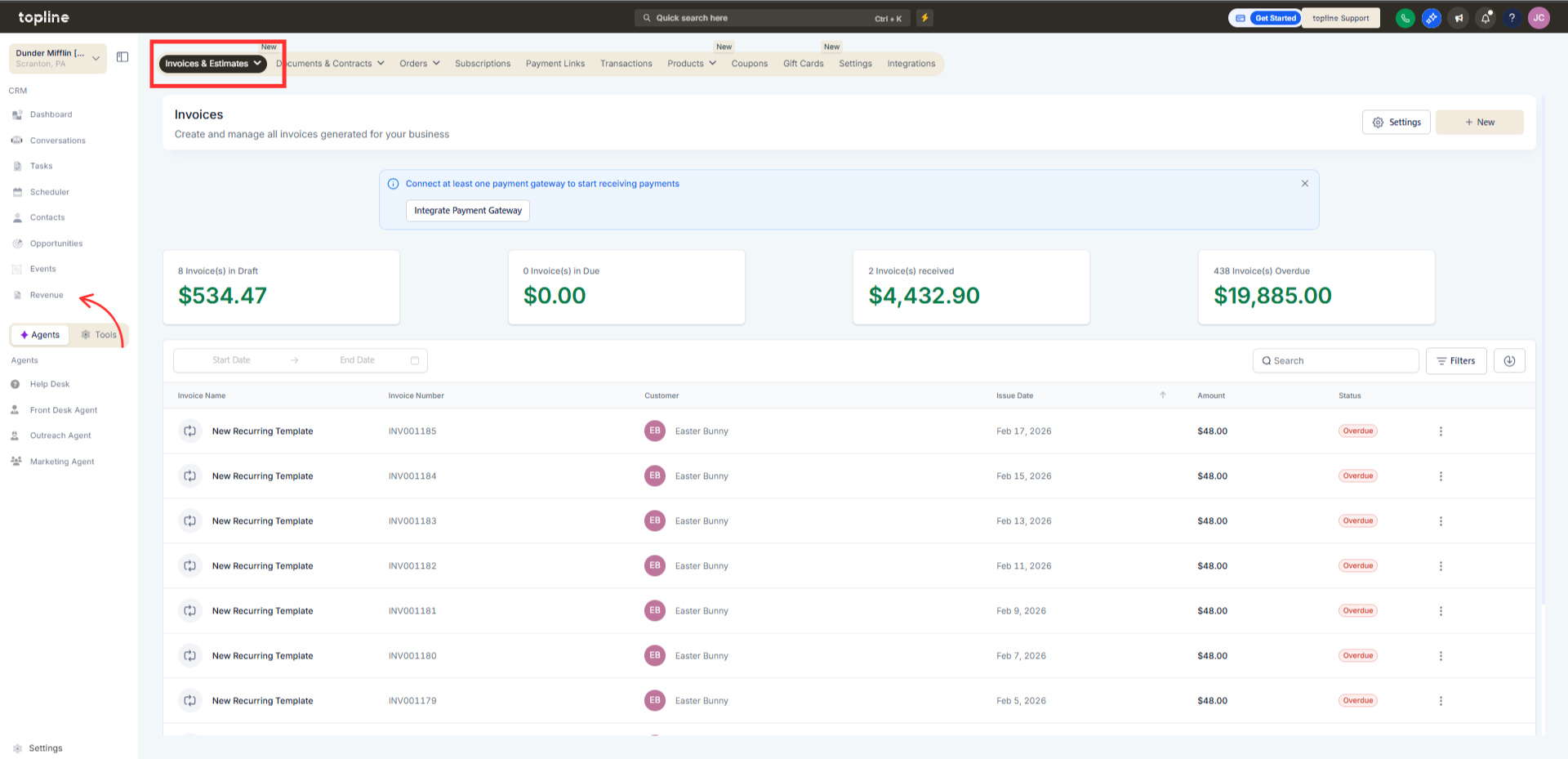Click the green phone dialer icon
This screenshot has width=1568, height=759.
(1405, 18)
